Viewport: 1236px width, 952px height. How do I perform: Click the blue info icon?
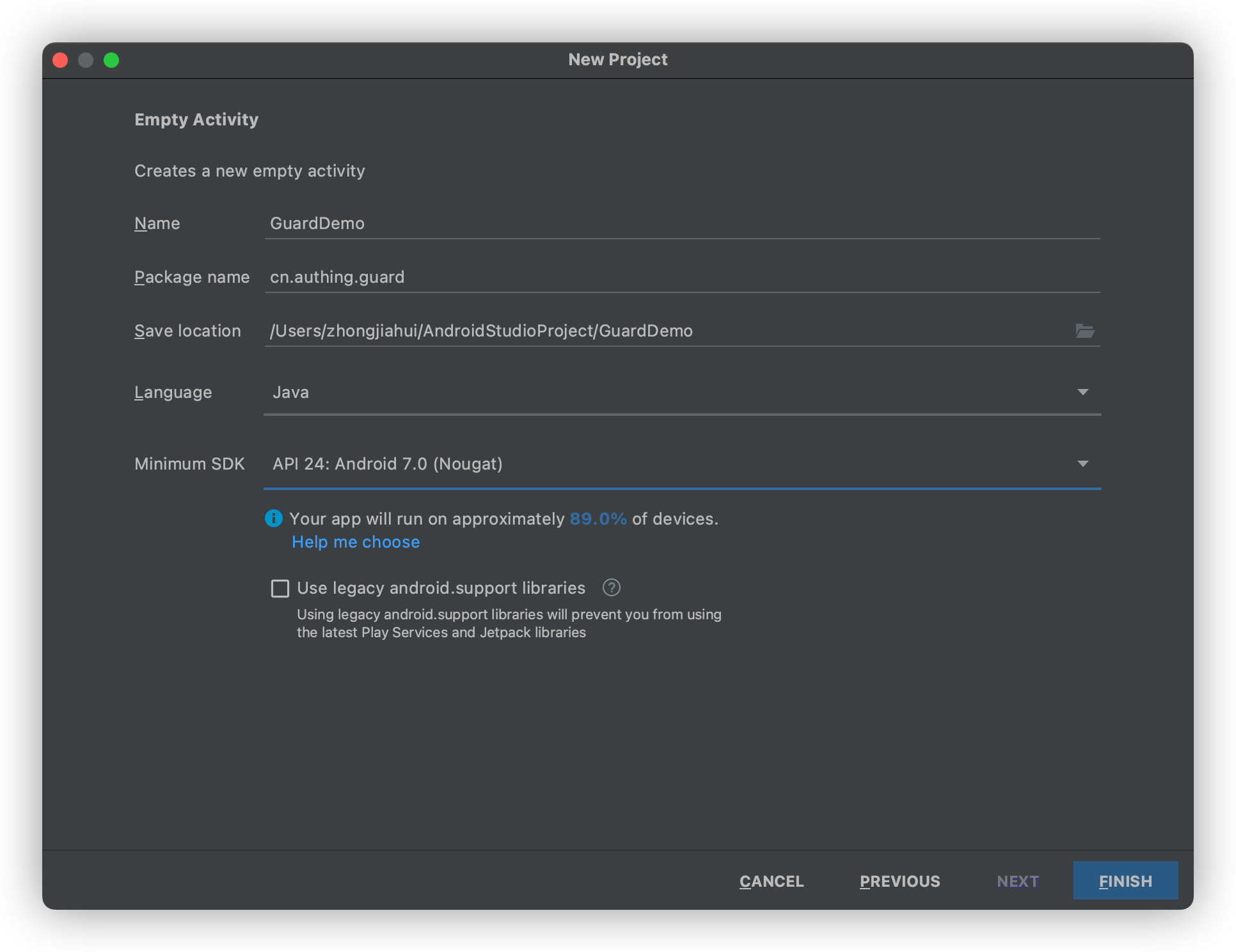point(274,518)
